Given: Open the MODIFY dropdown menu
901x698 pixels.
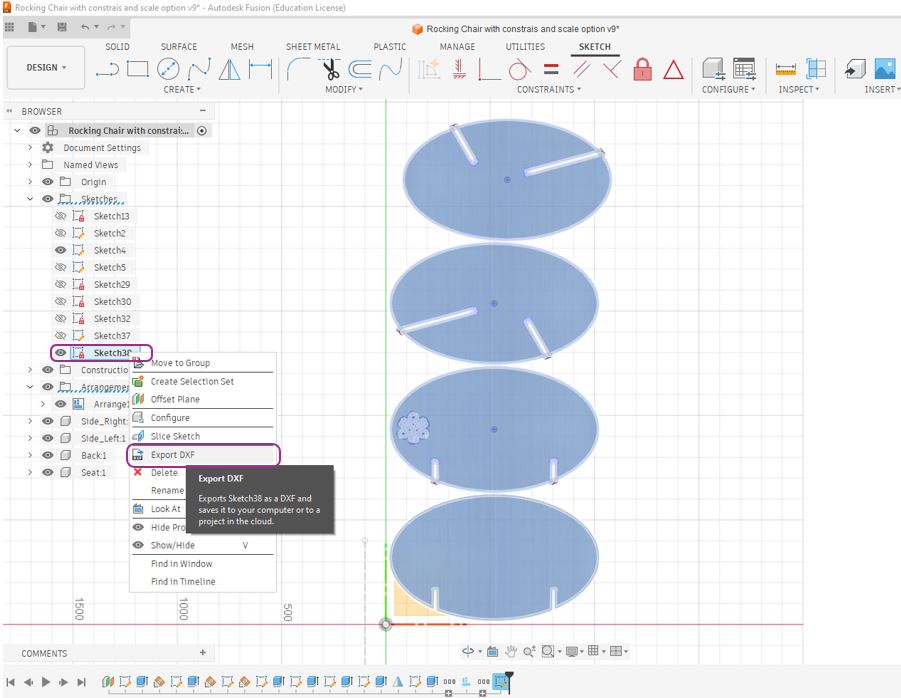Looking at the screenshot, I should (x=344, y=90).
